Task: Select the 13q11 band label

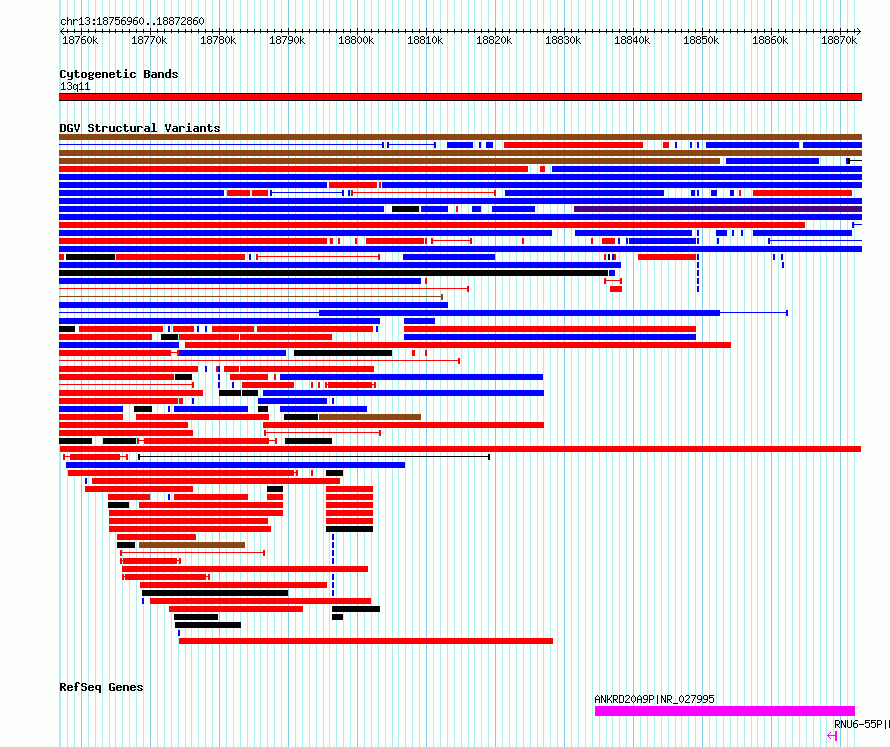Action: pos(75,86)
